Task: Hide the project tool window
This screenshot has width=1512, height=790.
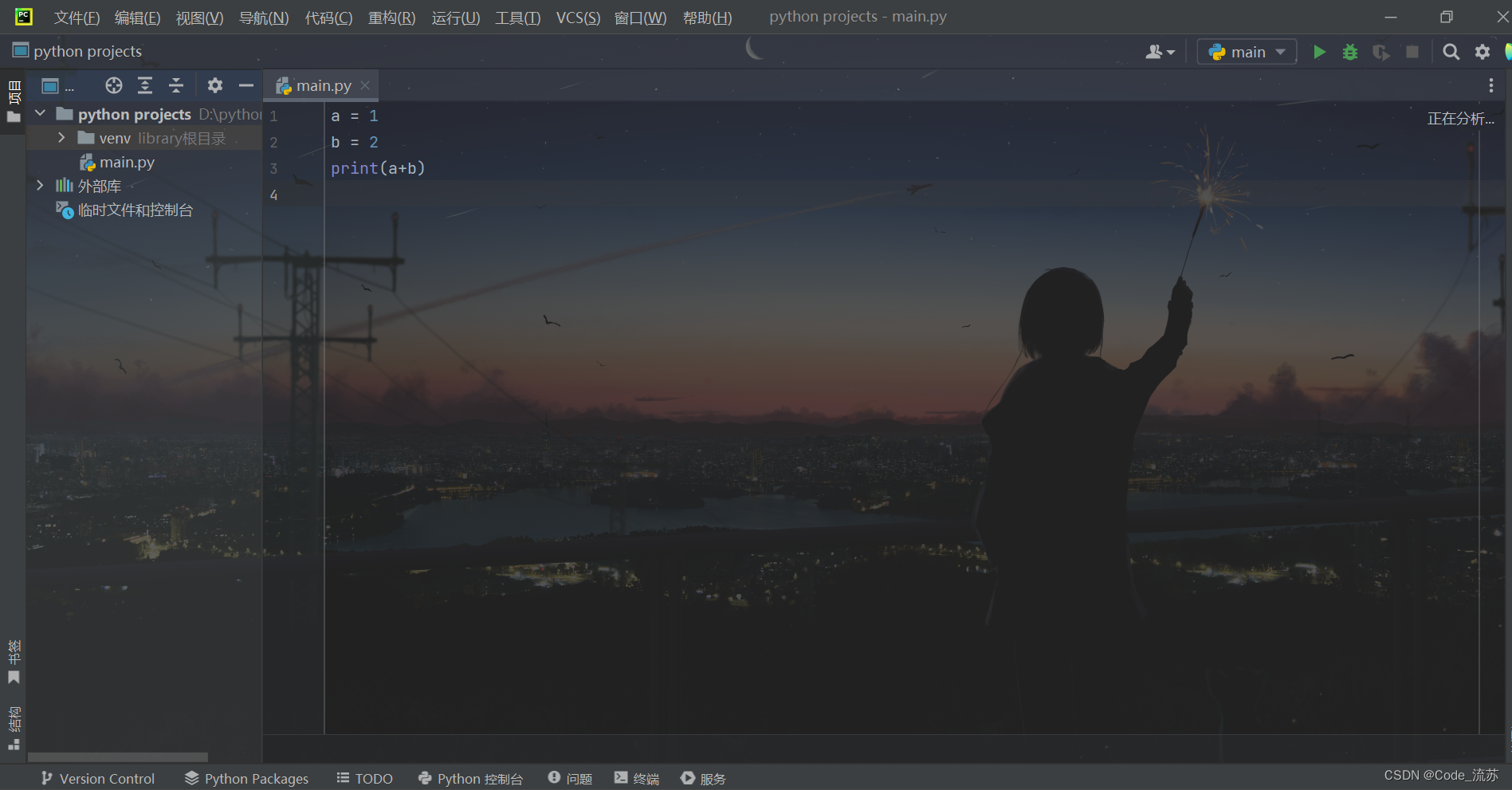Action: [246, 85]
